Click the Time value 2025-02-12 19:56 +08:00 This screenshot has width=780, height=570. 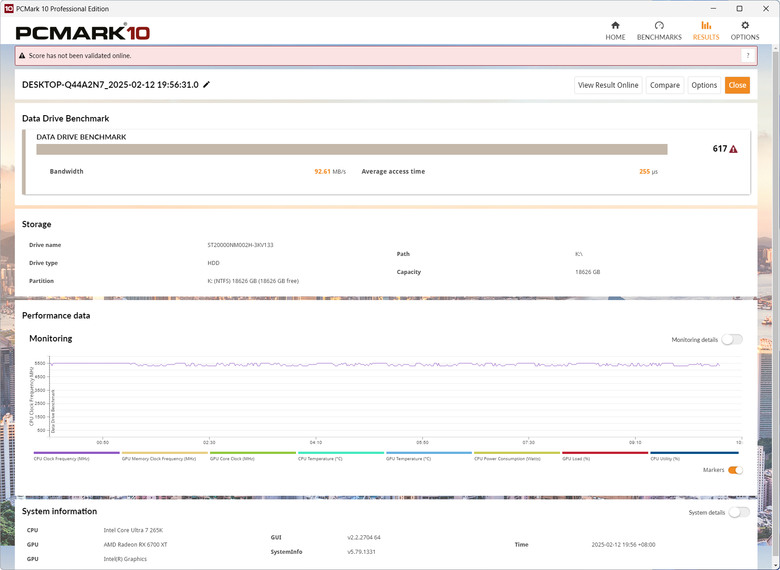click(x=623, y=545)
